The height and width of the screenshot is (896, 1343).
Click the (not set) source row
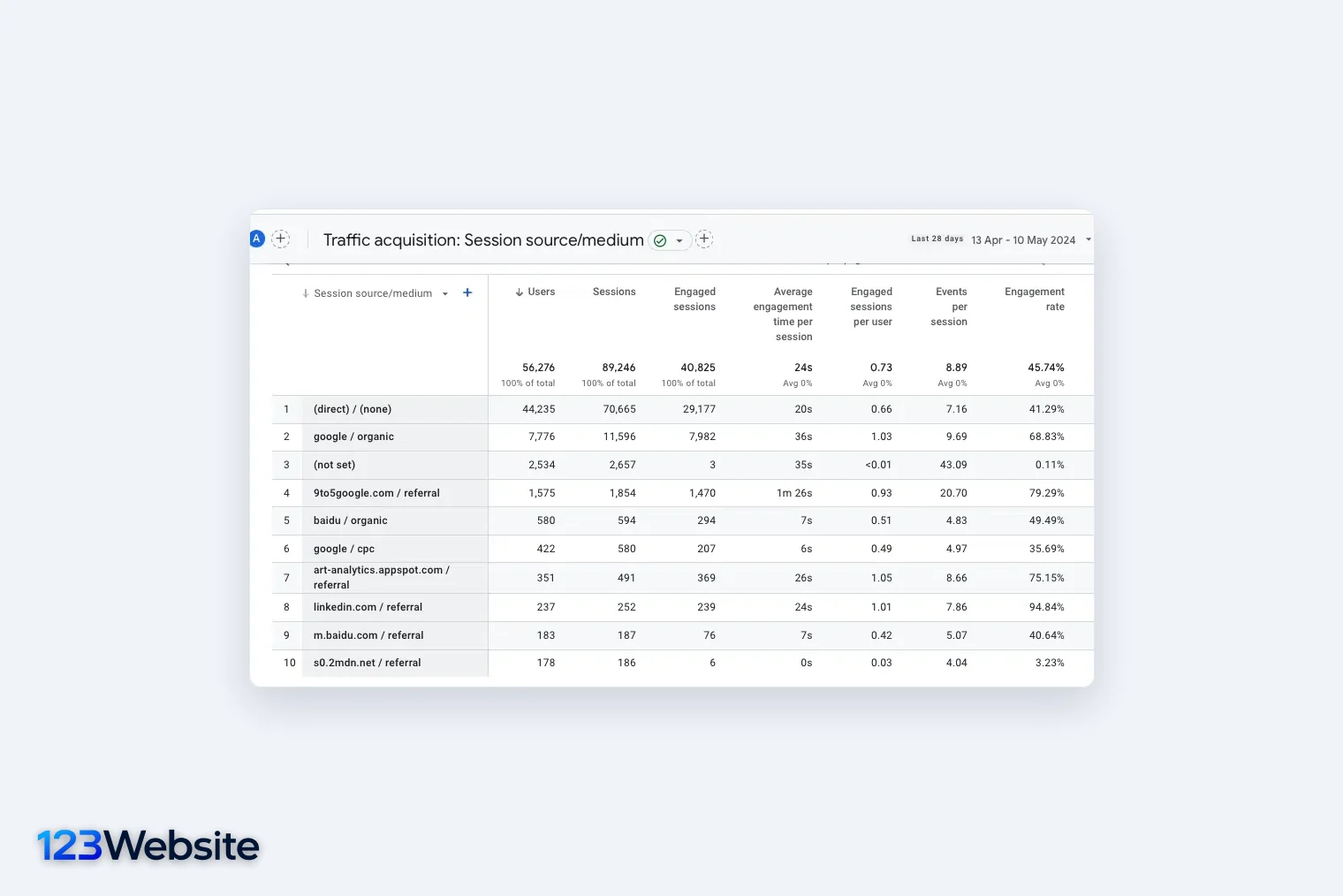(x=334, y=465)
